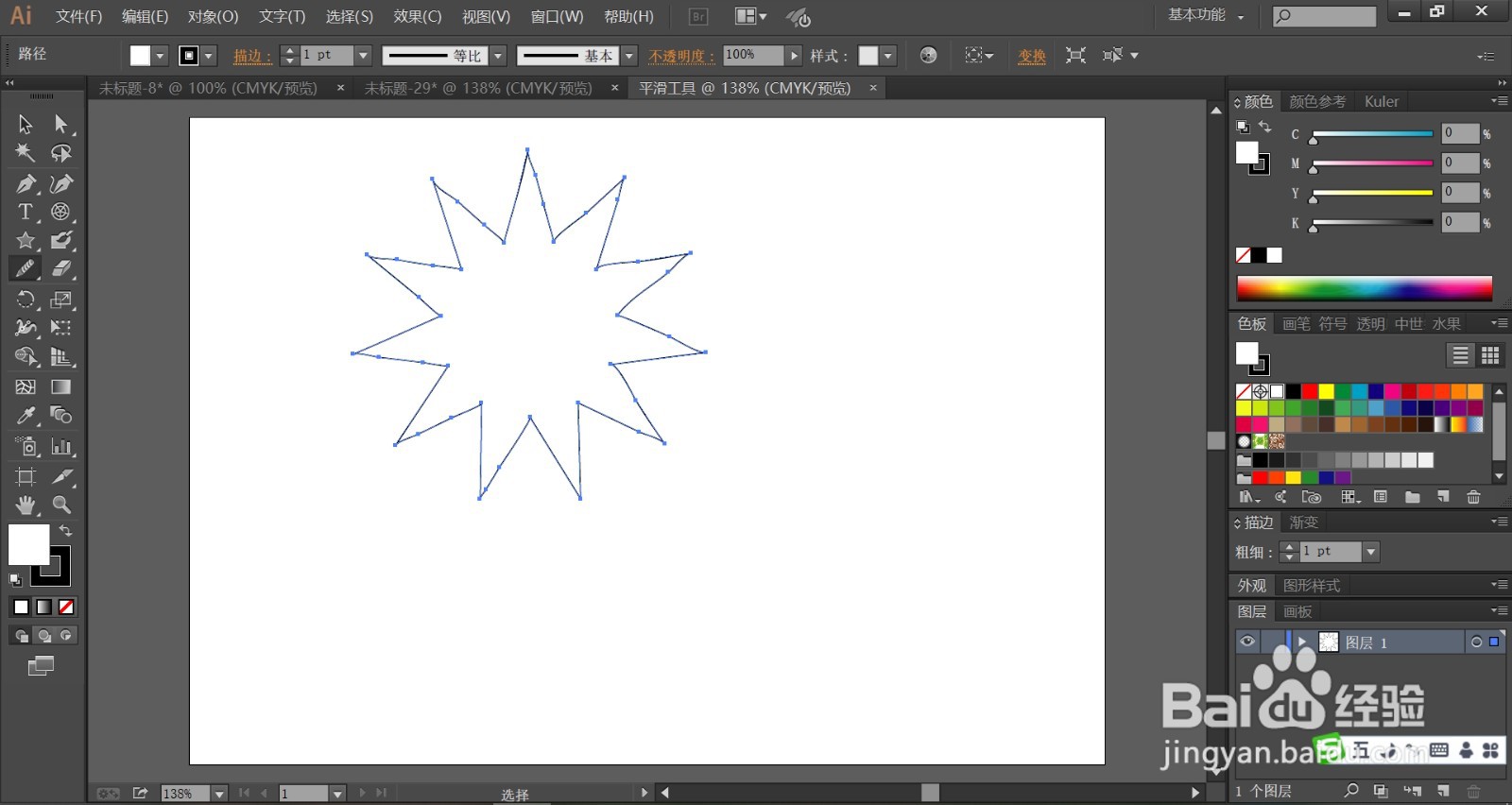
Task: Select the Lasso tool
Action: pyautogui.click(x=60, y=153)
